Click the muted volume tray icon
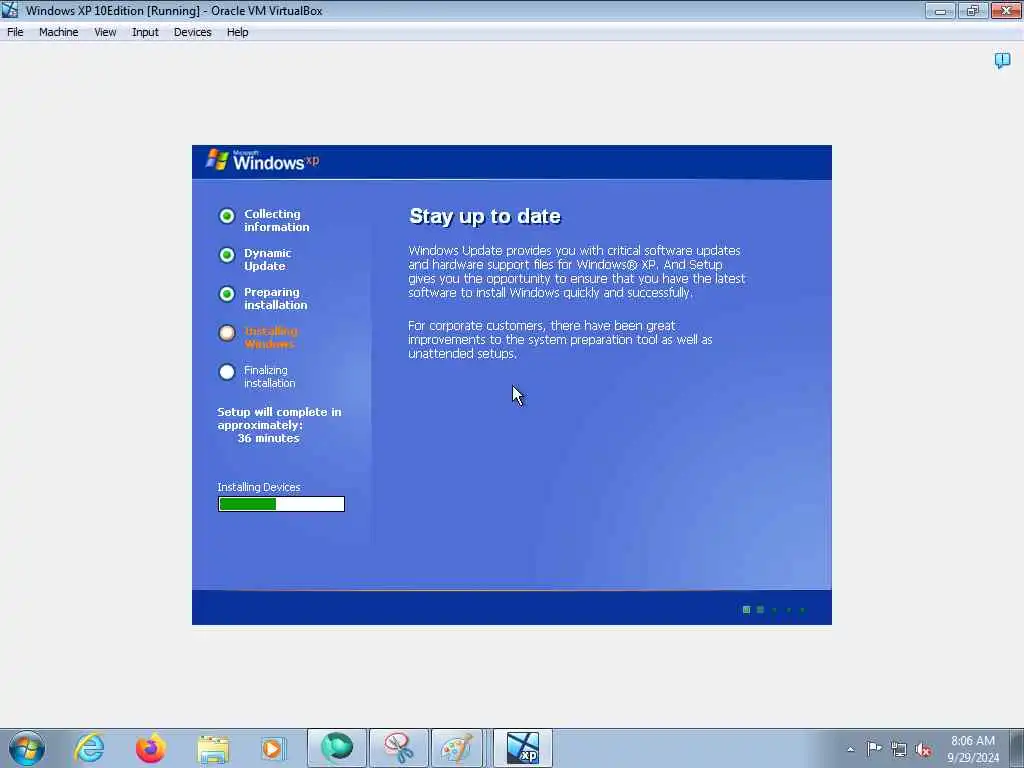Viewport: 1024px width, 768px height. click(923, 749)
